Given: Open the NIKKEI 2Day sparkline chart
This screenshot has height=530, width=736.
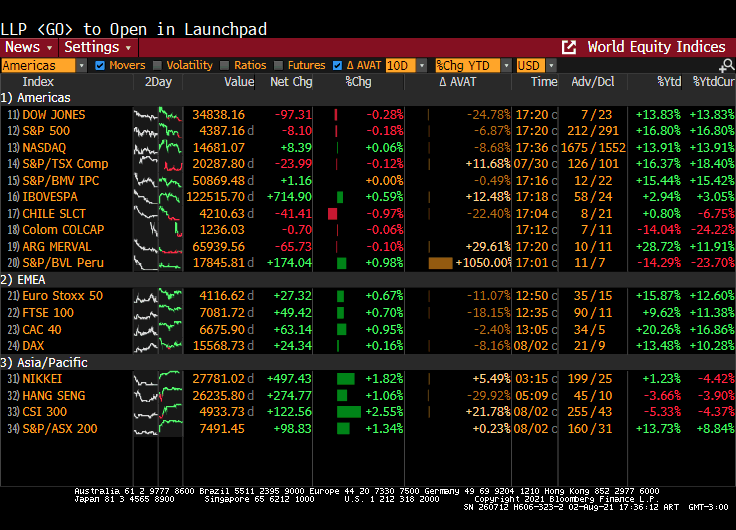Looking at the screenshot, I should click(158, 379).
